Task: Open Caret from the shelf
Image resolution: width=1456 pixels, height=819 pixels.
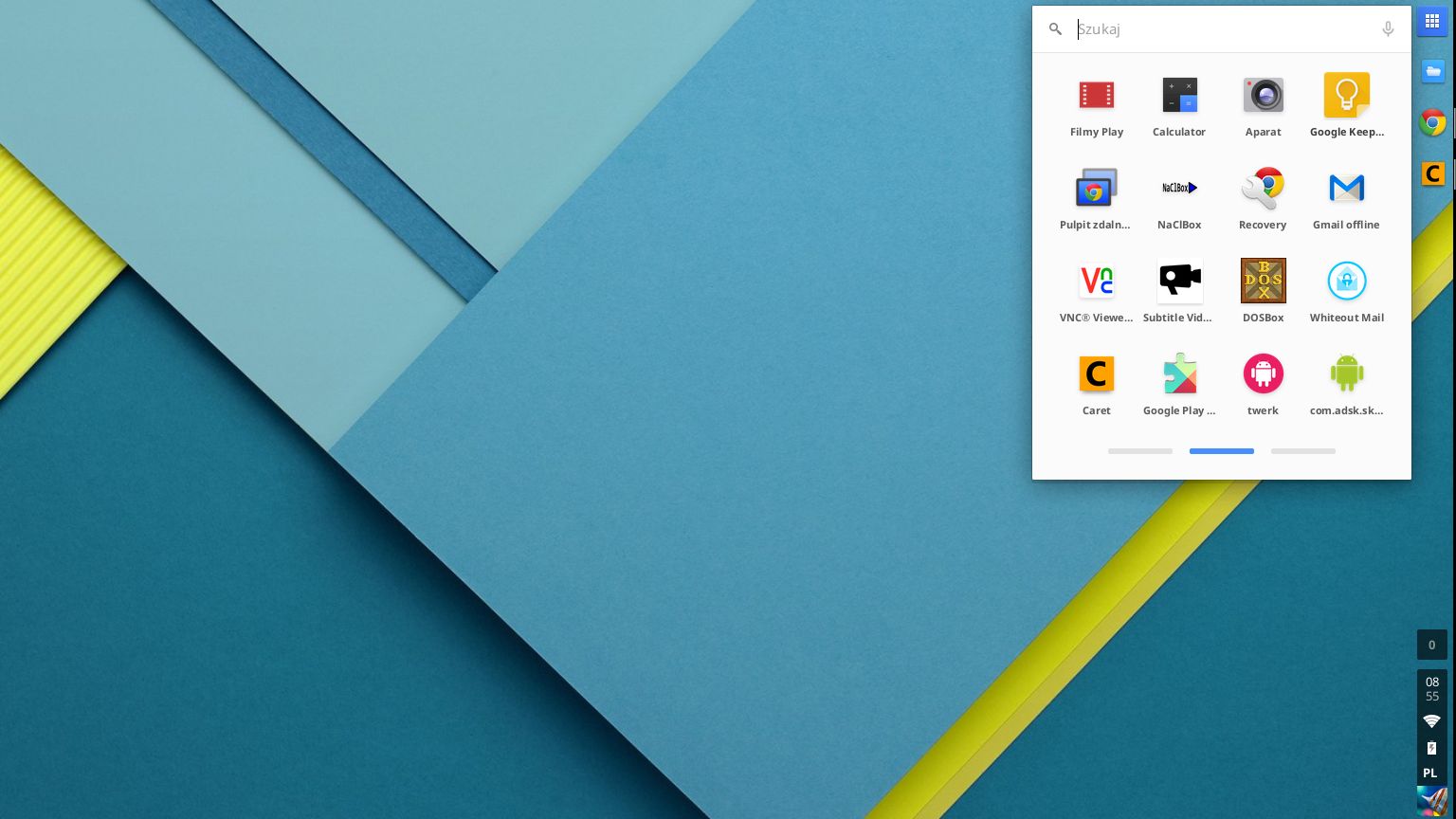Action: coord(1432,173)
